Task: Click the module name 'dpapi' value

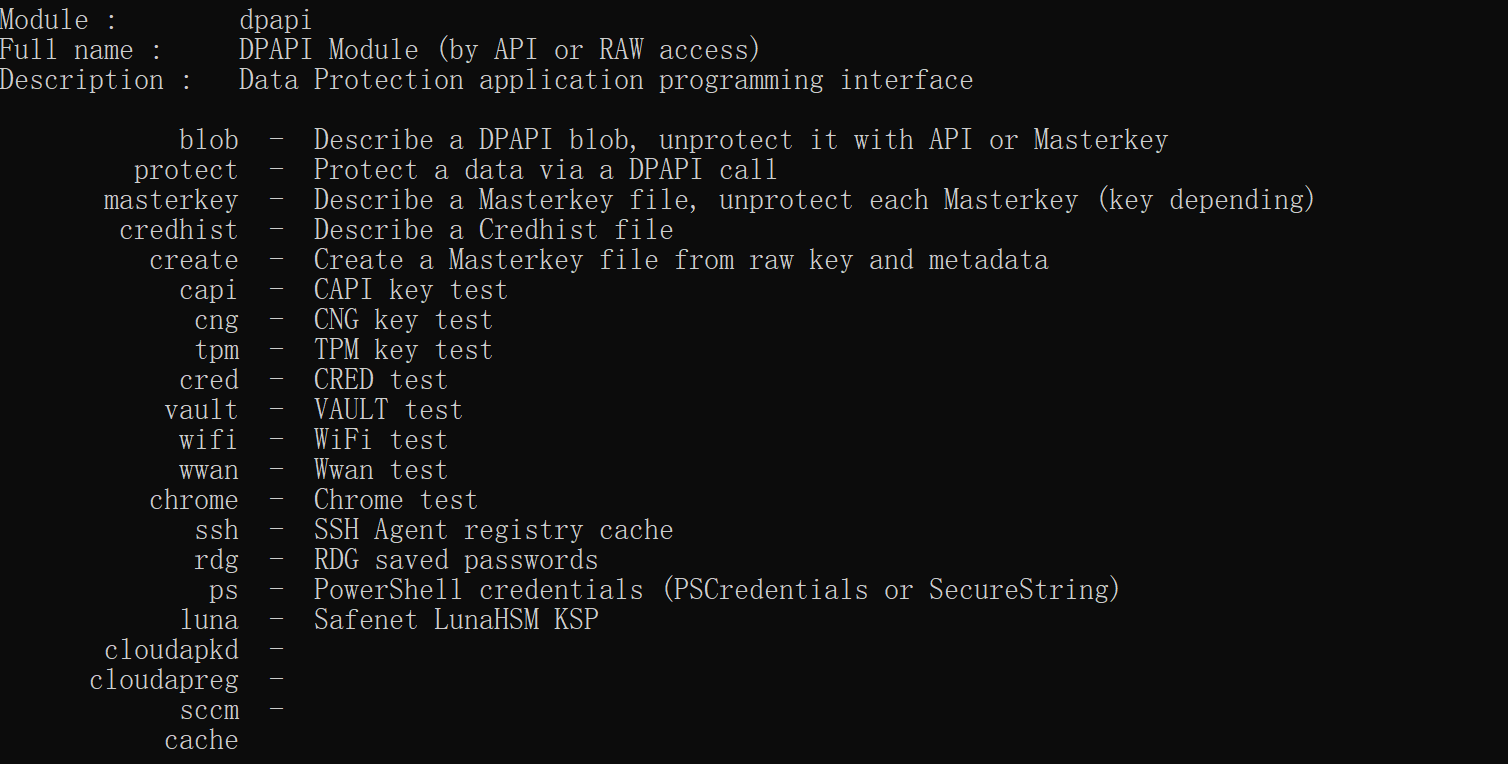Action: (x=276, y=21)
